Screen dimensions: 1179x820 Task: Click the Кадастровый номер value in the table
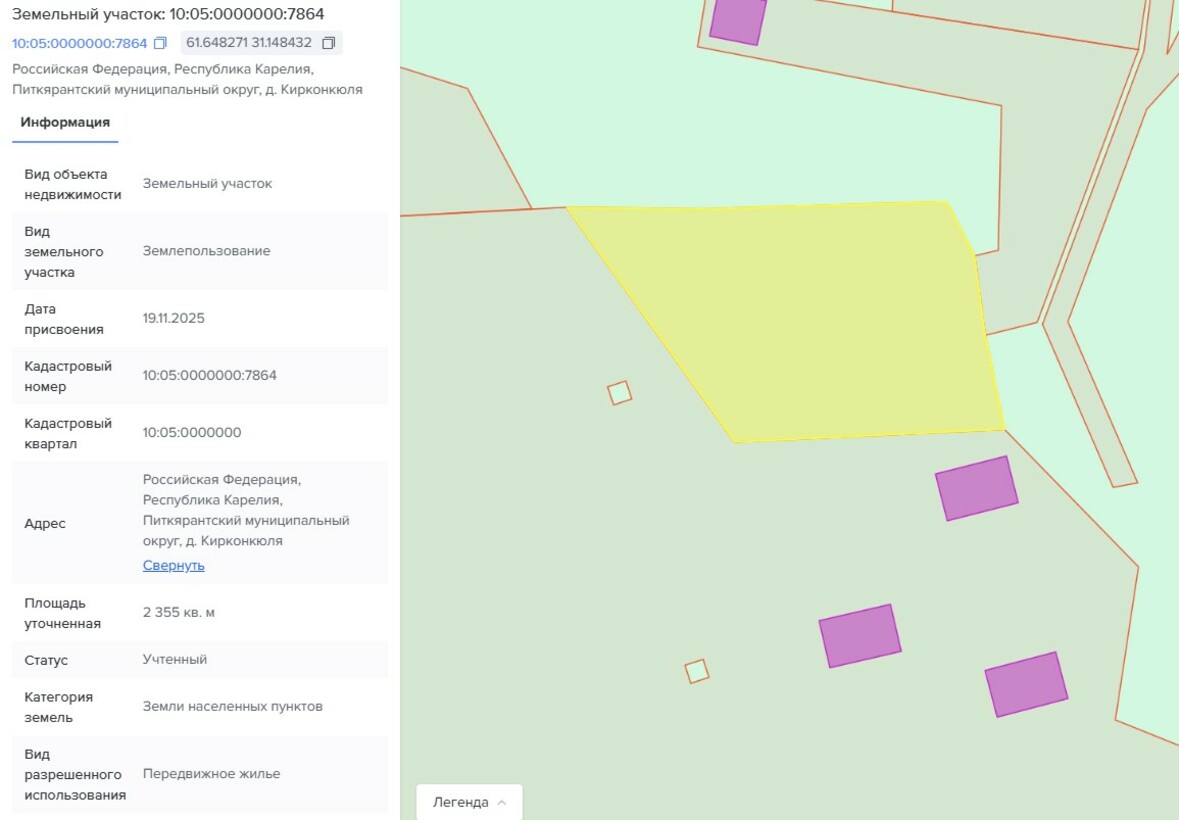point(209,375)
